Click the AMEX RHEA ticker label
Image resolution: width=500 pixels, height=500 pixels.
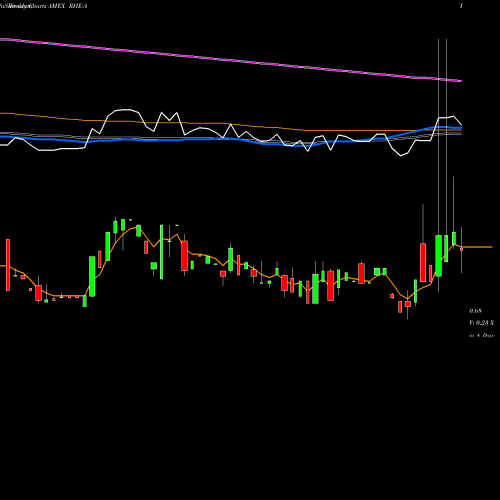click(x=68, y=6)
